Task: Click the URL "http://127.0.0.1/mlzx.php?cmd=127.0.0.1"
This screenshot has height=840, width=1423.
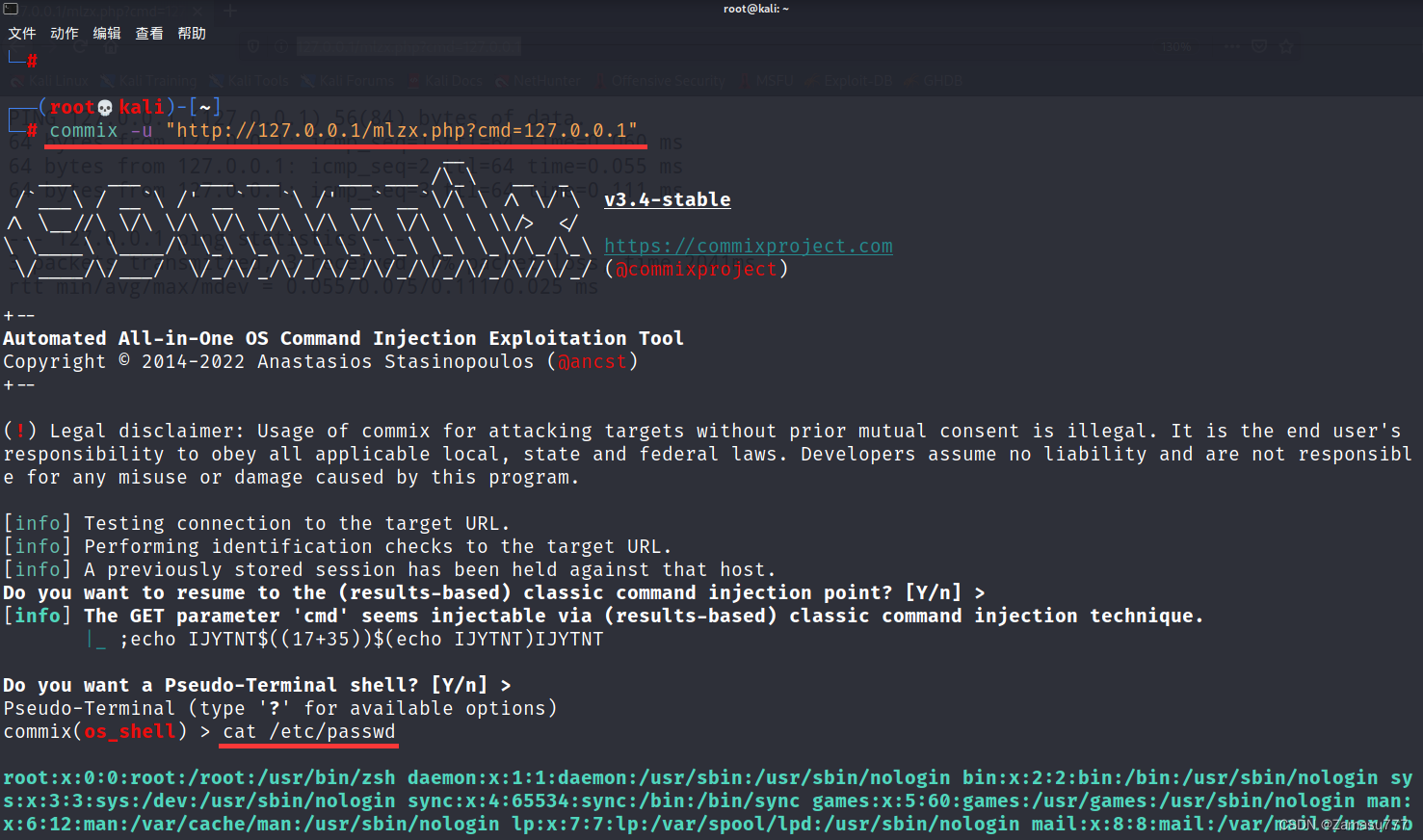Action: tap(402, 130)
